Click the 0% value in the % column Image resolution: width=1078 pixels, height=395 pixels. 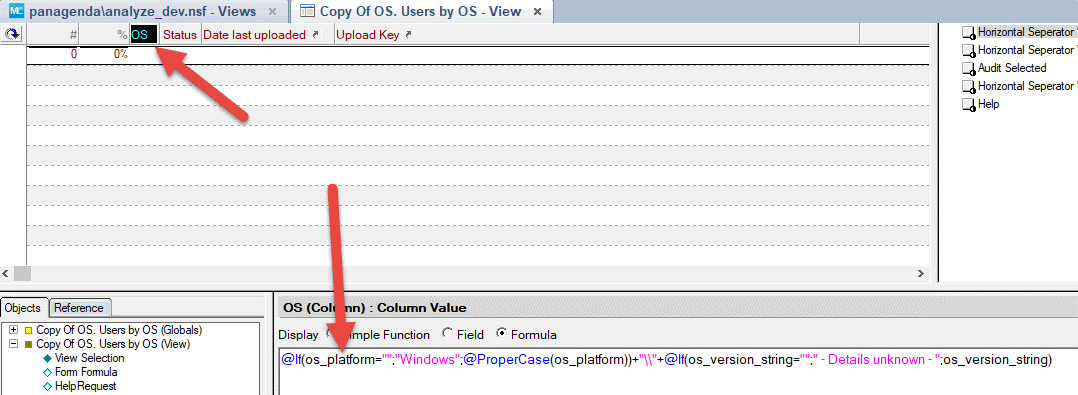pyautogui.click(x=121, y=54)
